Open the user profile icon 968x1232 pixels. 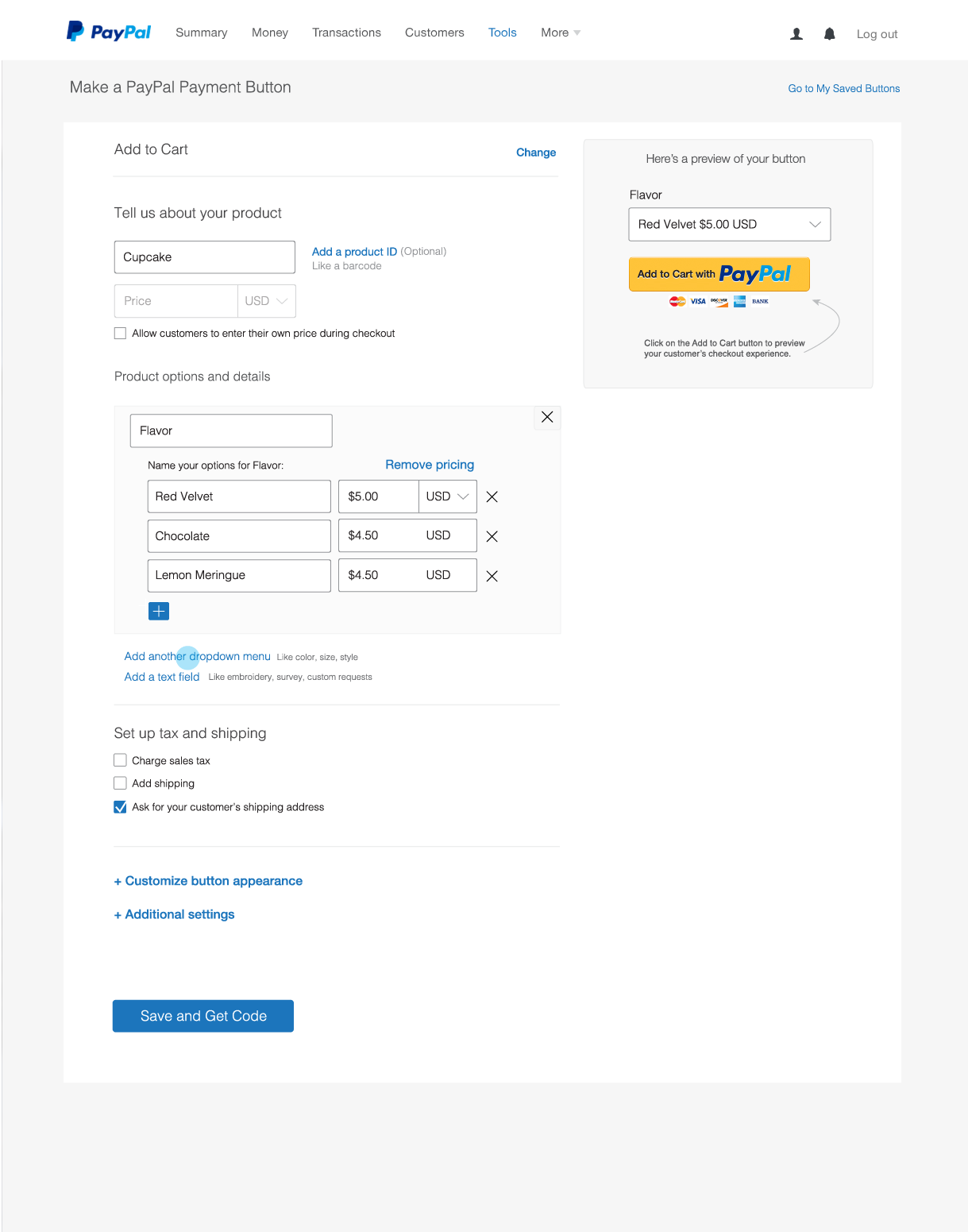tap(796, 34)
